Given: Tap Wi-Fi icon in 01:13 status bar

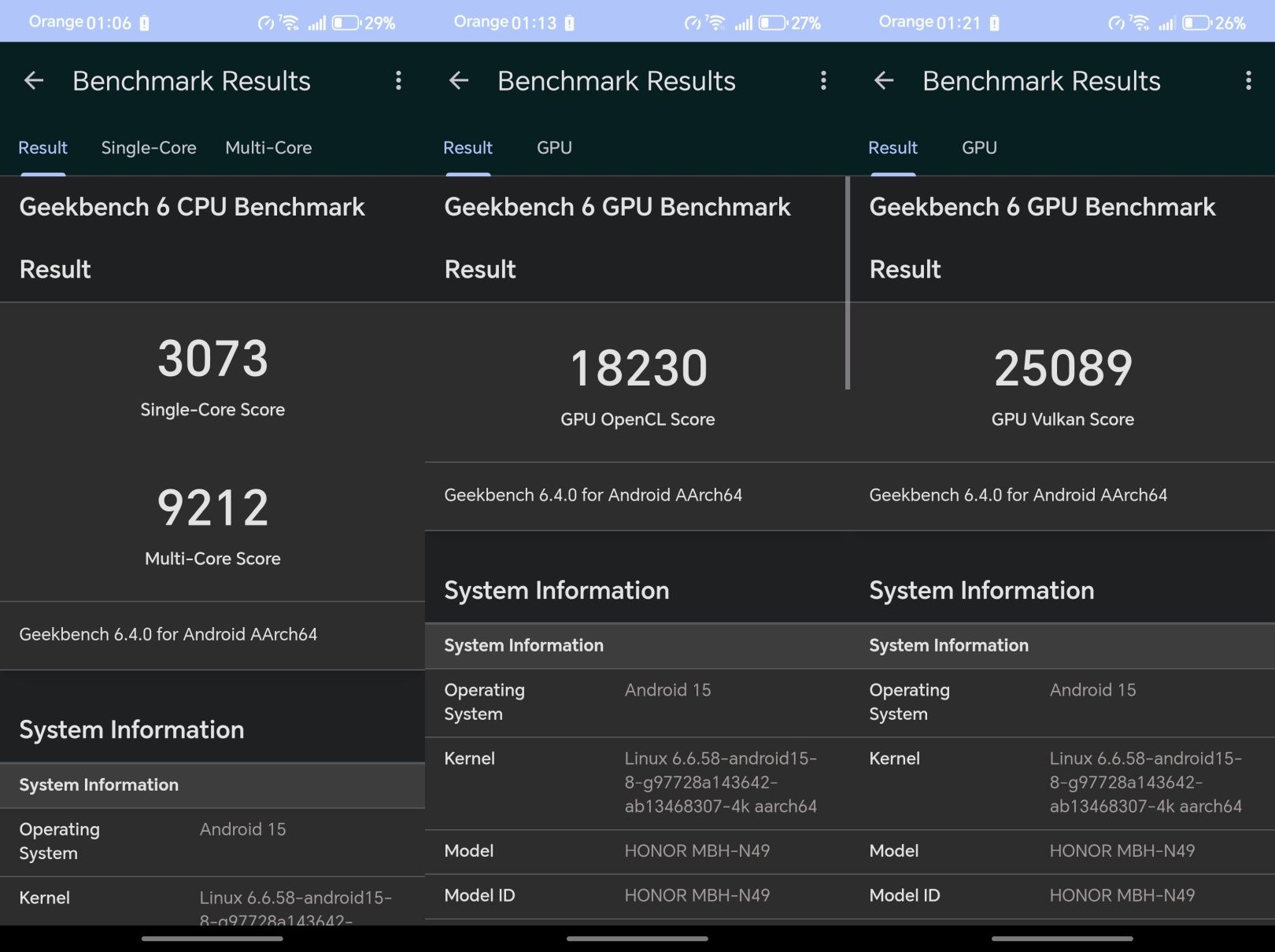Looking at the screenshot, I should point(715,22).
